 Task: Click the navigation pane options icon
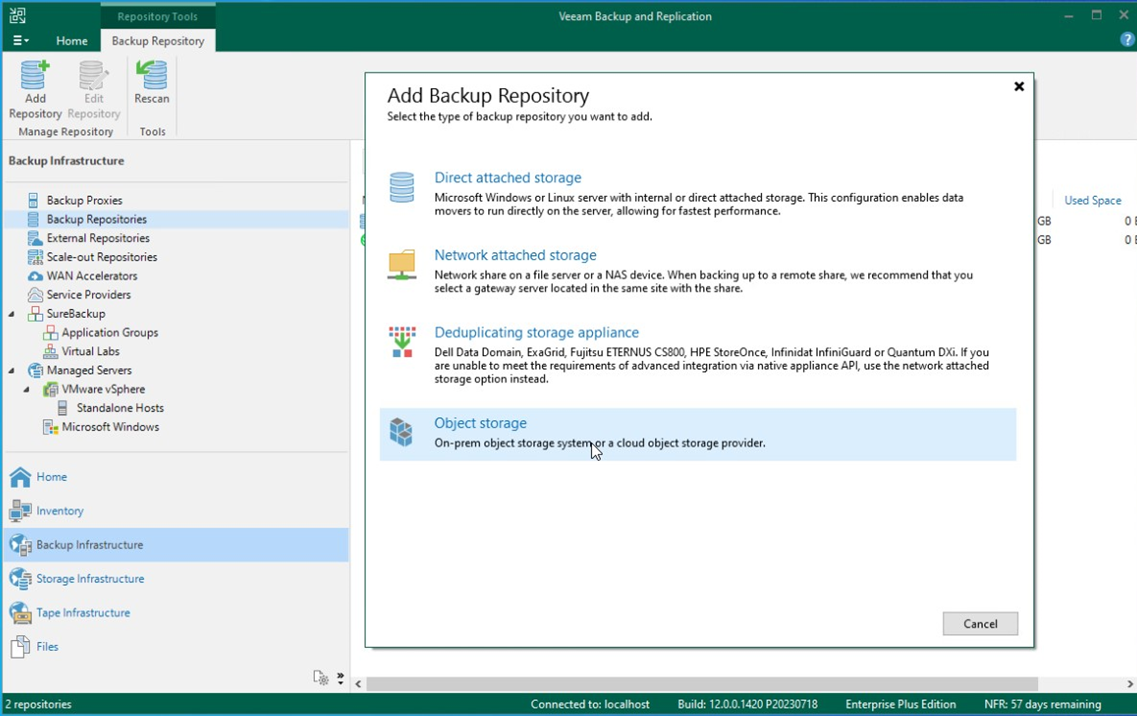tap(321, 678)
